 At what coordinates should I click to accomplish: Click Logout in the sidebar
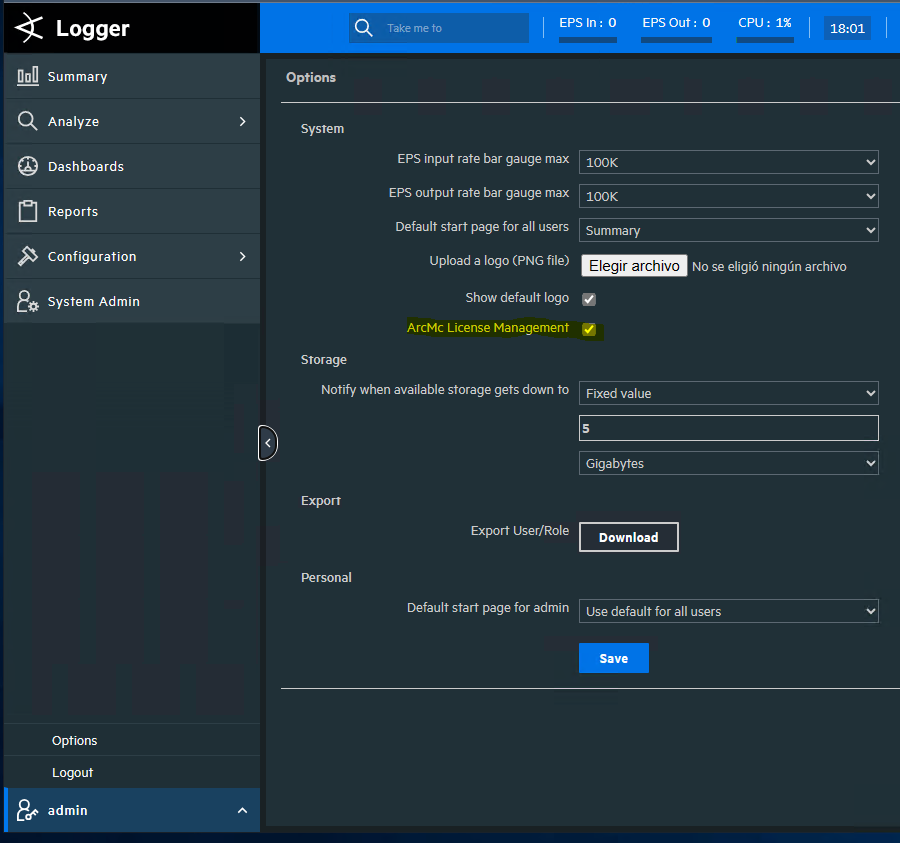click(72, 772)
